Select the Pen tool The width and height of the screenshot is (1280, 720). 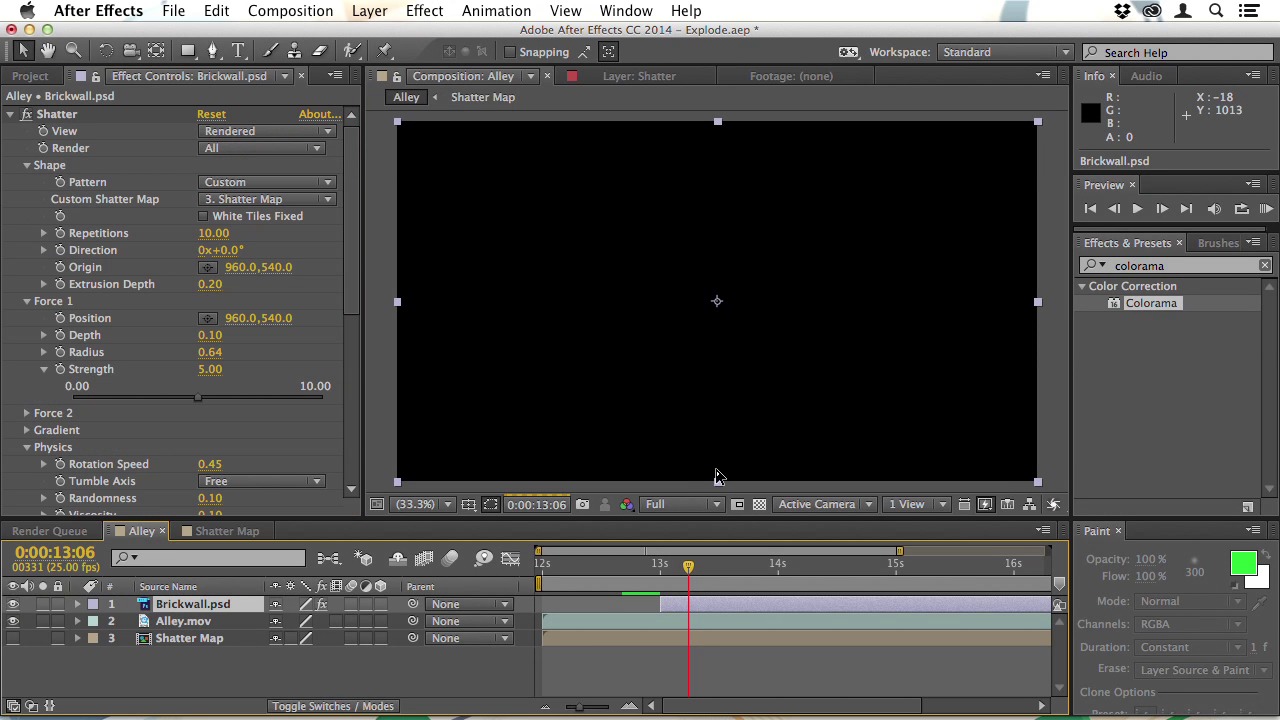pyautogui.click(x=213, y=51)
